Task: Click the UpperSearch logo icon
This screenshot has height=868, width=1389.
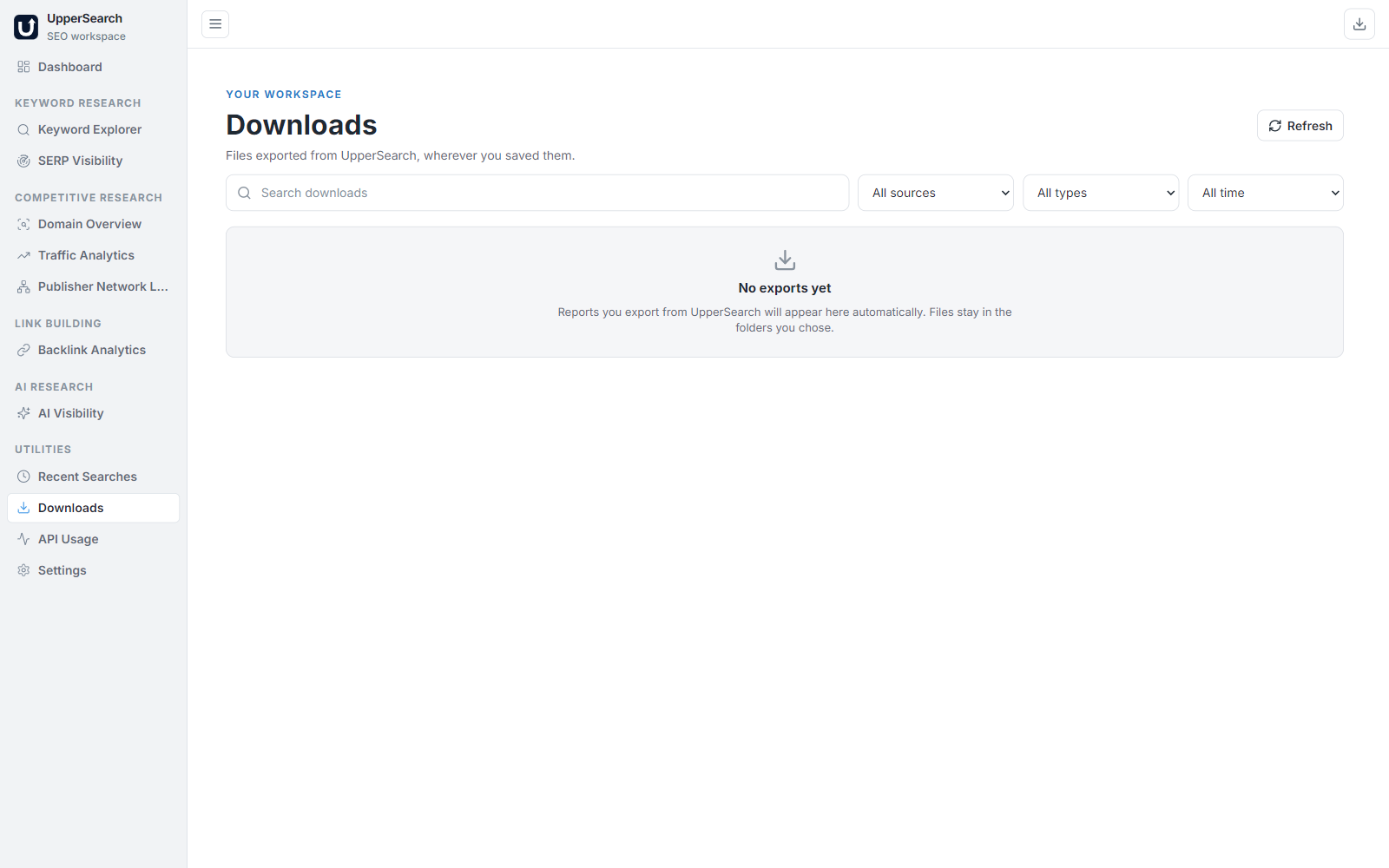Action: tap(26, 27)
